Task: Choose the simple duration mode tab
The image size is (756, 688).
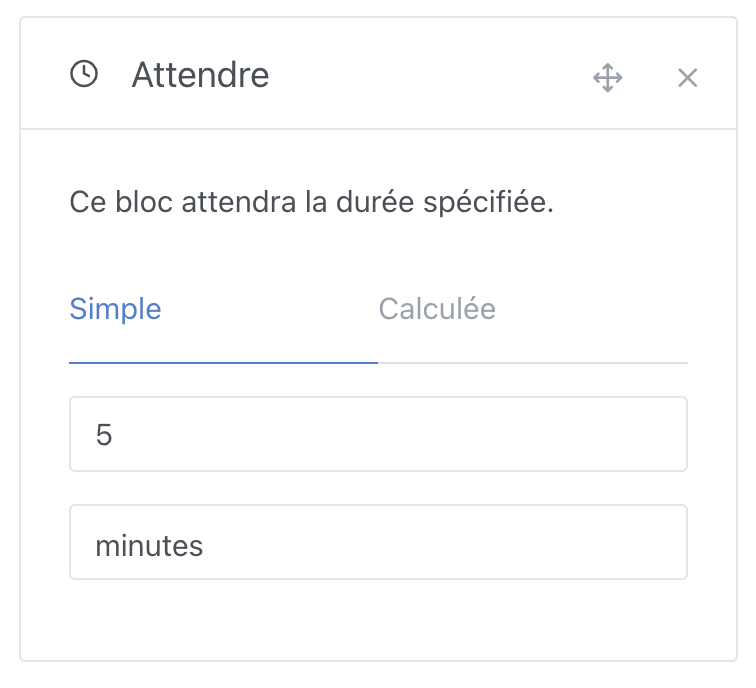Action: pyautogui.click(x=115, y=309)
